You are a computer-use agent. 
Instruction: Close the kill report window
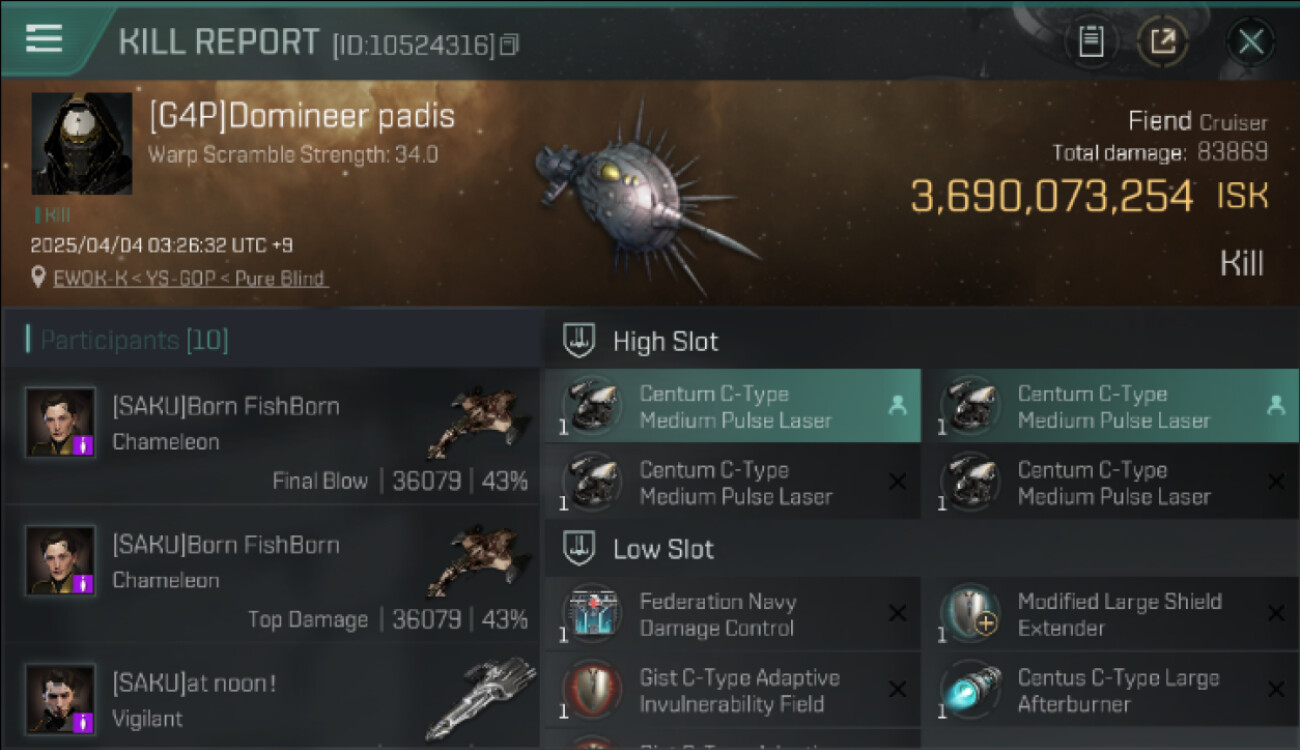[x=1250, y=42]
